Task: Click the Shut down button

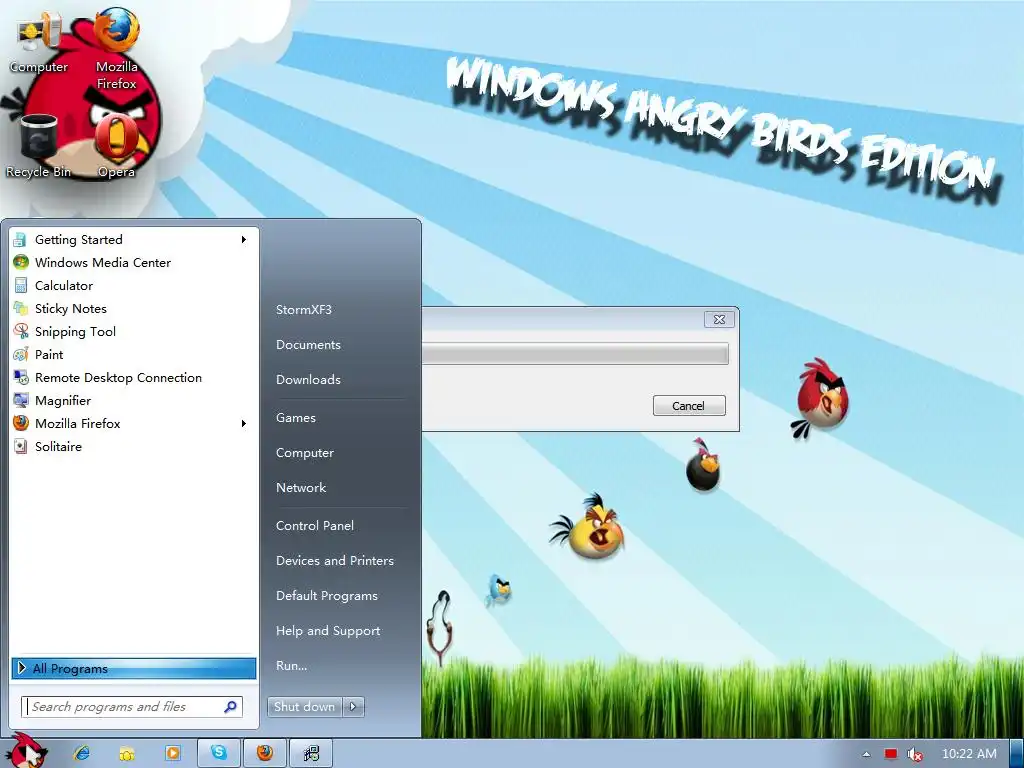Action: click(304, 707)
